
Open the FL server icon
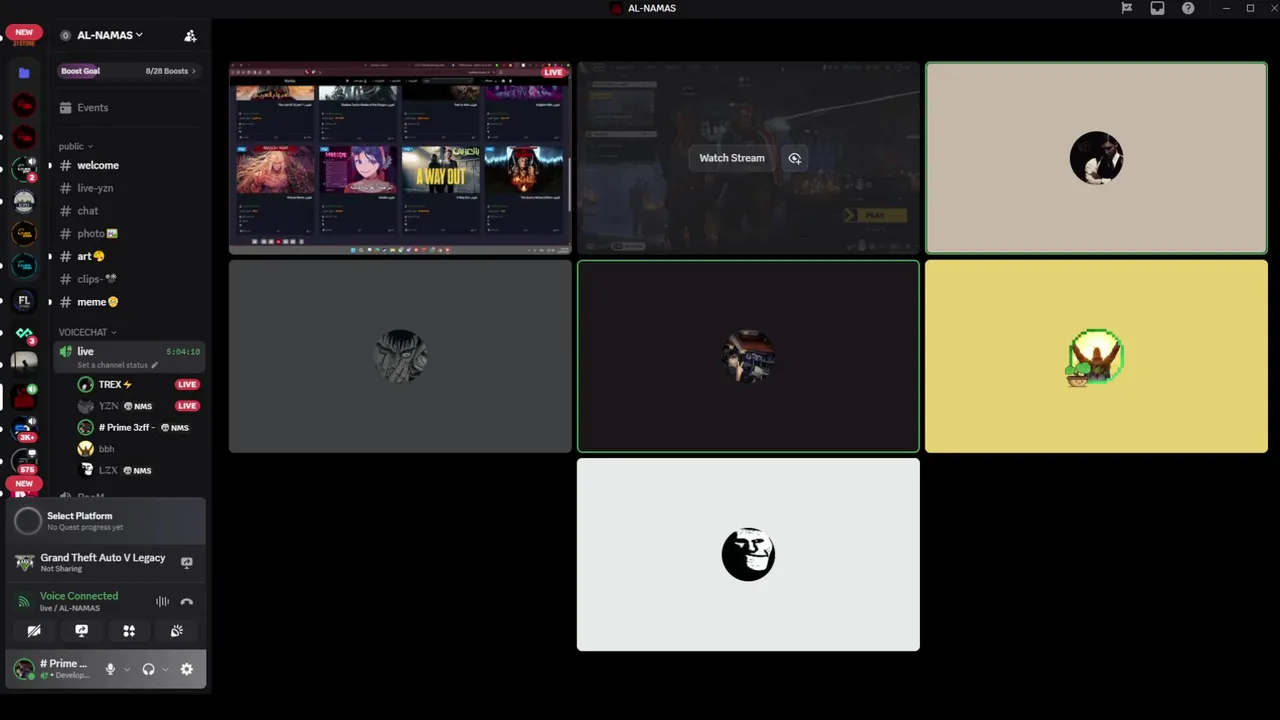(24, 300)
